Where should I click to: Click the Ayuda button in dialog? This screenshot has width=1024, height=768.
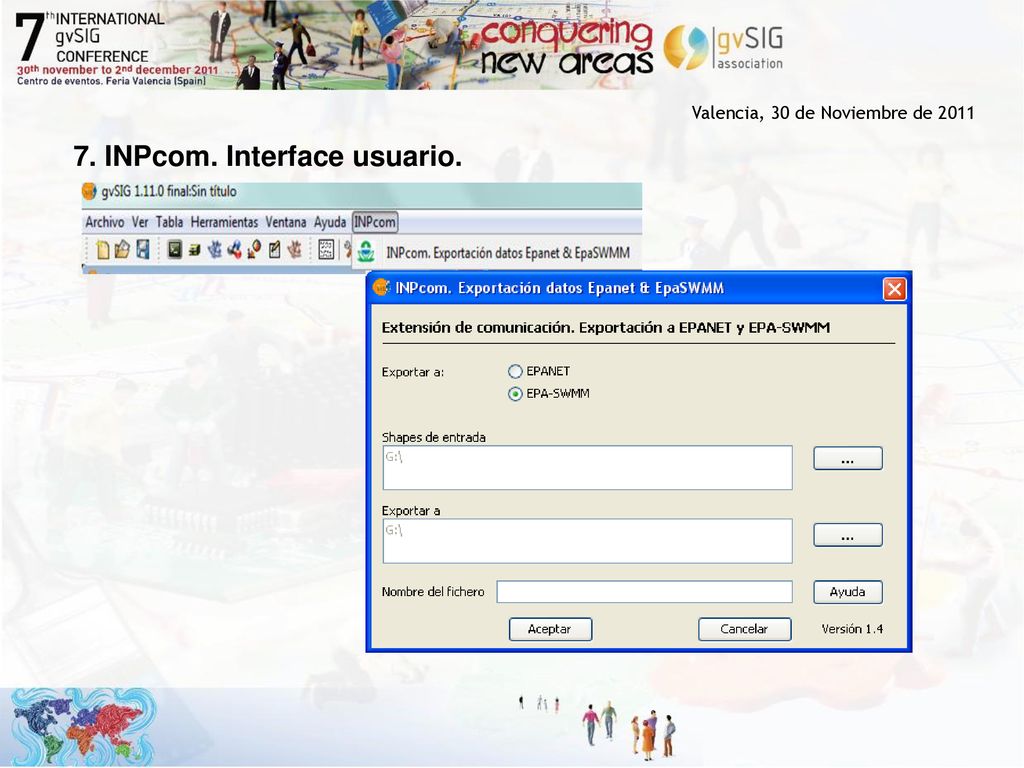pyautogui.click(x=848, y=592)
